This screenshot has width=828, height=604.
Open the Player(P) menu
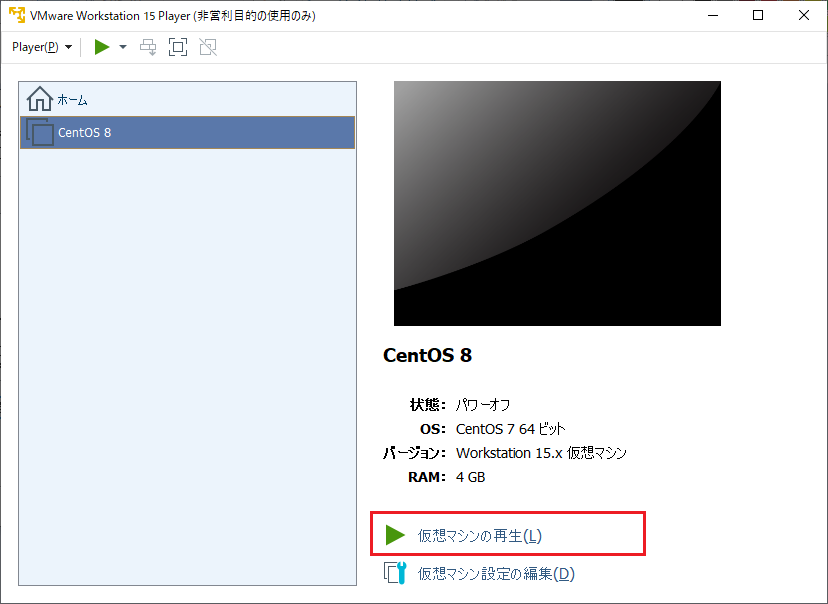tap(33, 46)
